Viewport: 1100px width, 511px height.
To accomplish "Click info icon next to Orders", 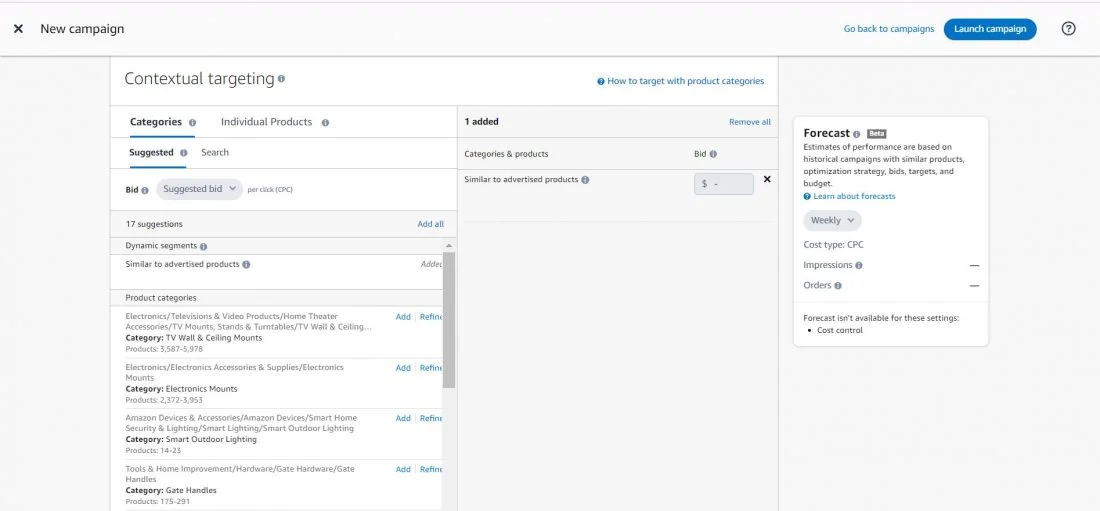I will [838, 286].
